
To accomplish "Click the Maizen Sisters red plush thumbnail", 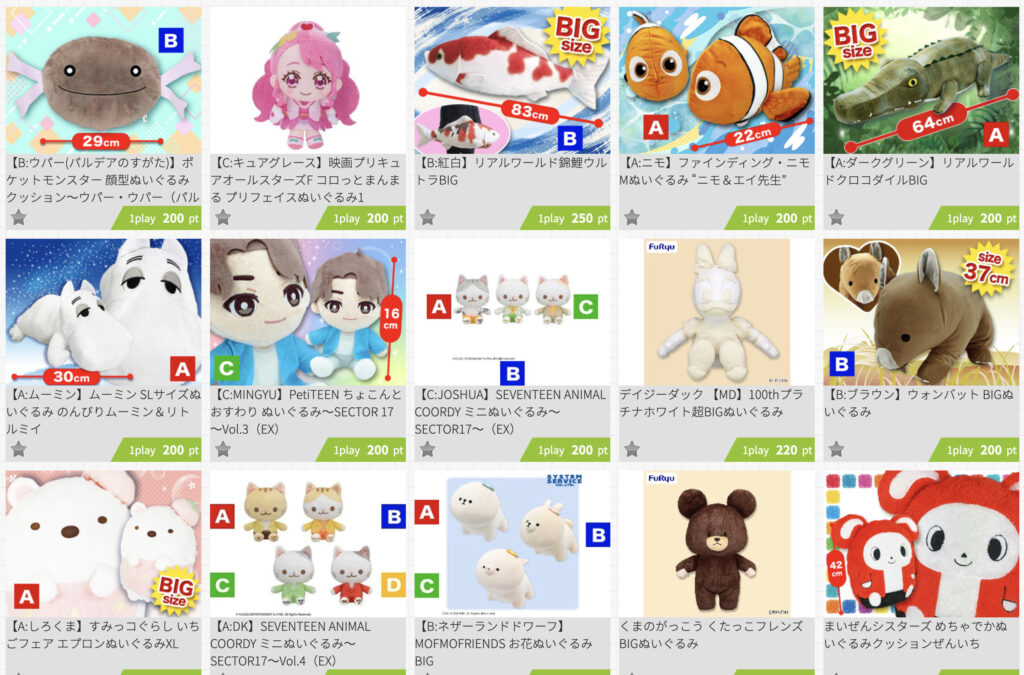I will tap(921, 544).
